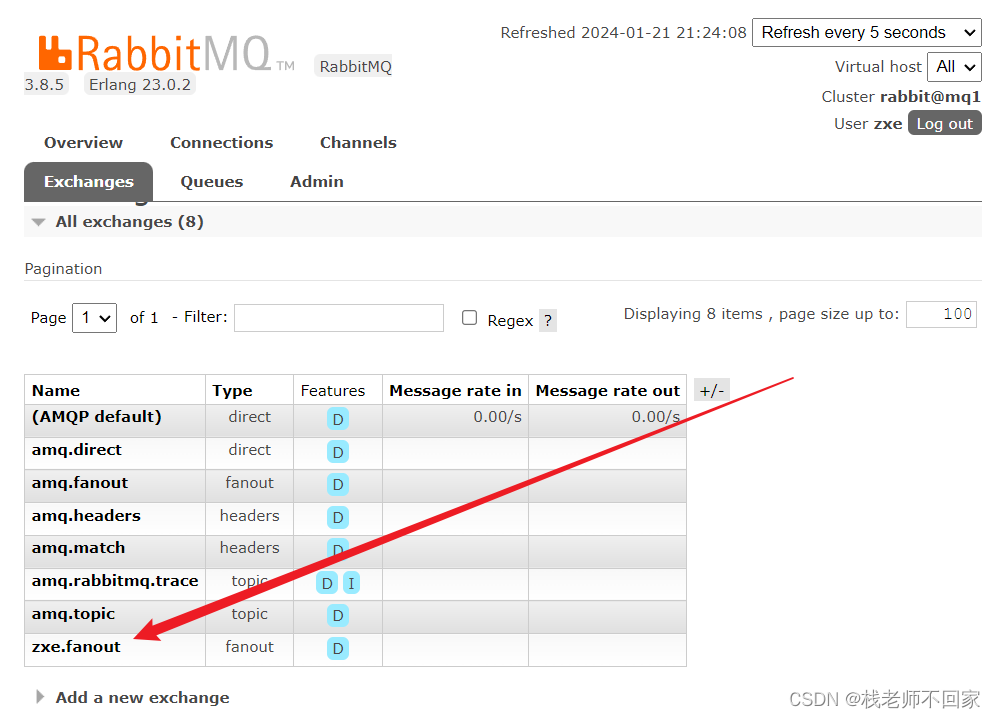The image size is (995, 718).
Task: Open the amq.fanout exchange
Action: click(80, 482)
